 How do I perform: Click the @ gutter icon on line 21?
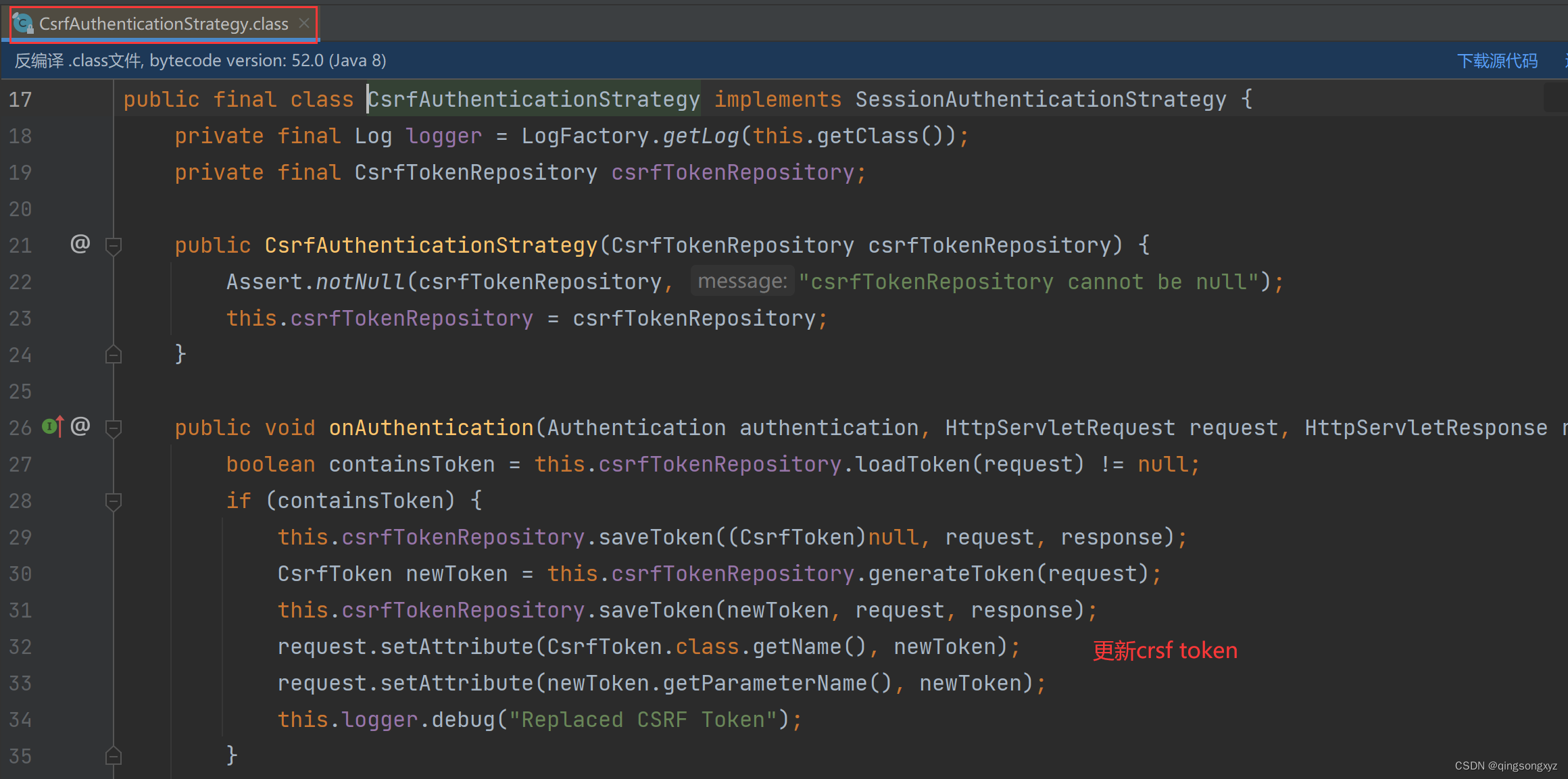[x=80, y=244]
